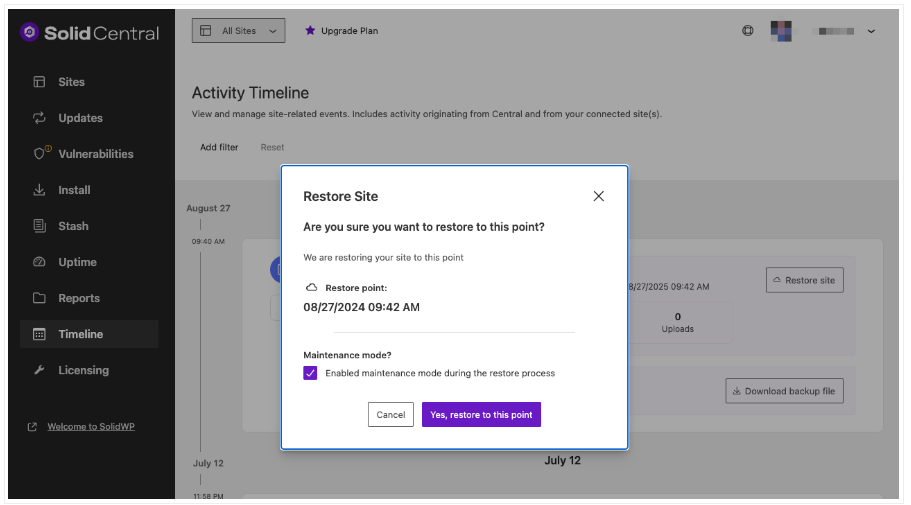This screenshot has height=505, width=911.
Task: Close the Restore Site dialog
Action: [x=598, y=196]
